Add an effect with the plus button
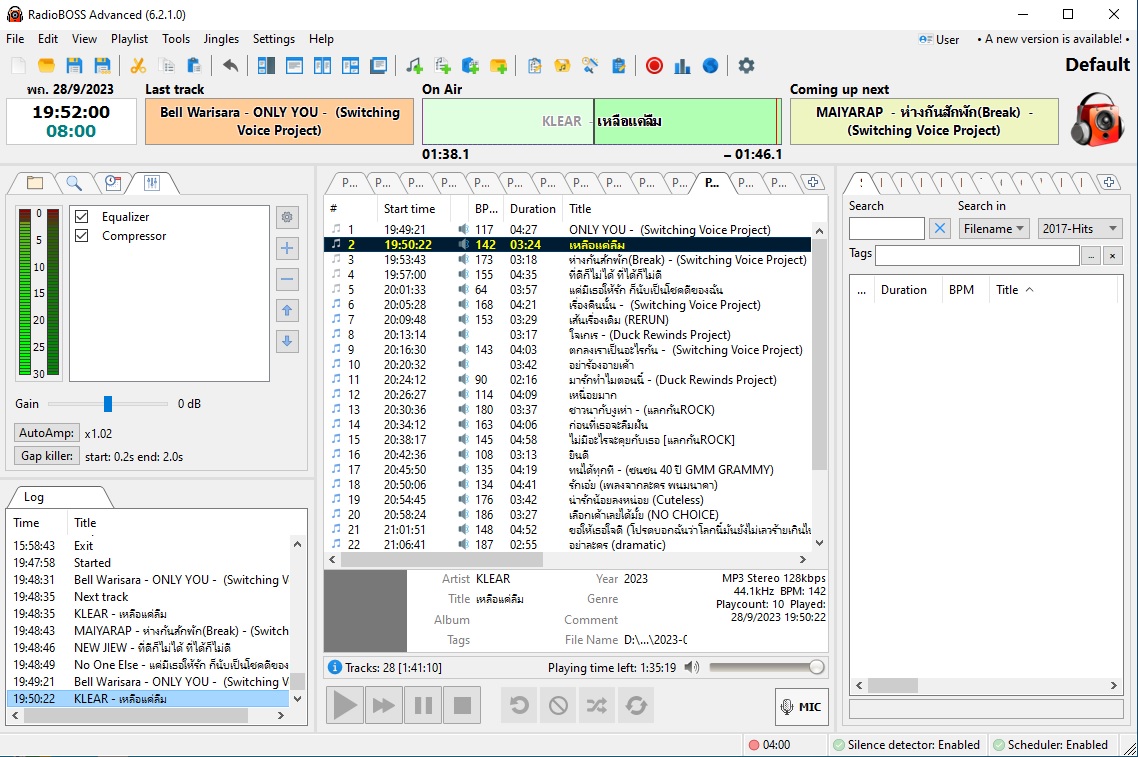 pos(287,248)
